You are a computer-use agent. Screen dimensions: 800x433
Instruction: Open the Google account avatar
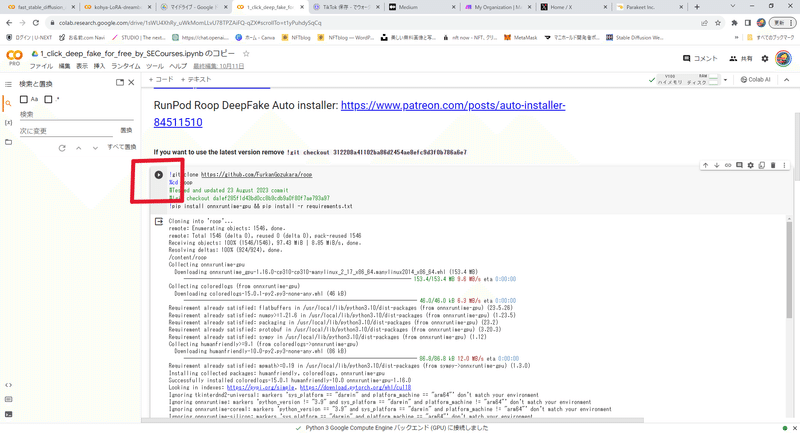click(783, 59)
